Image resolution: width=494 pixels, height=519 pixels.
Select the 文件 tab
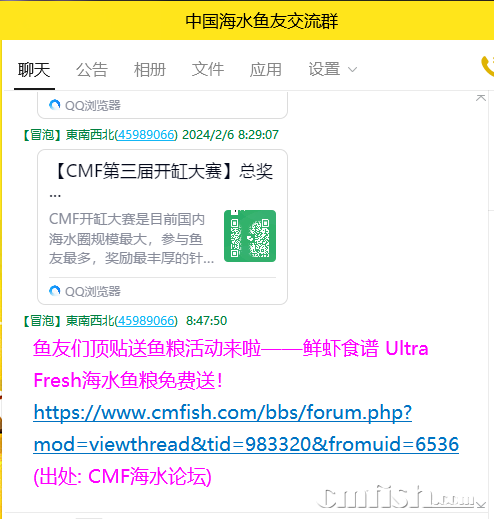208,70
